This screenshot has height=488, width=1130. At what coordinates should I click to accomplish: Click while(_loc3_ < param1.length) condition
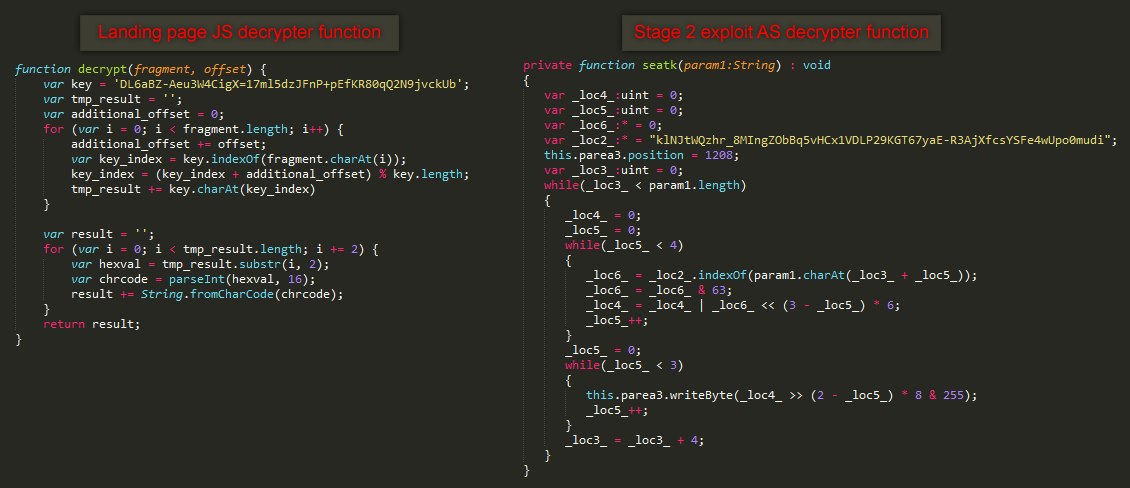(x=644, y=185)
